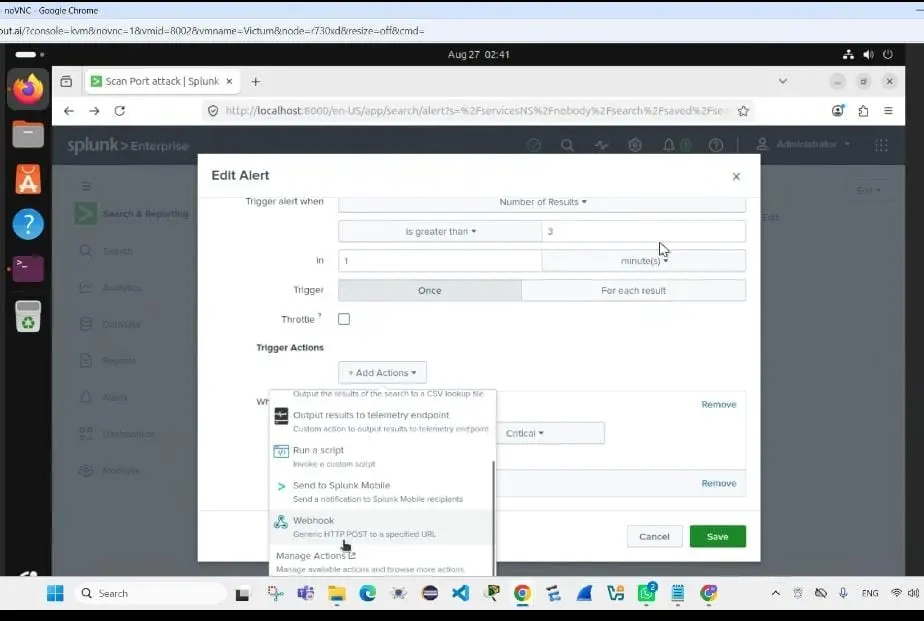
Task: Open Trash from the Ubuntu dock
Action: (28, 316)
